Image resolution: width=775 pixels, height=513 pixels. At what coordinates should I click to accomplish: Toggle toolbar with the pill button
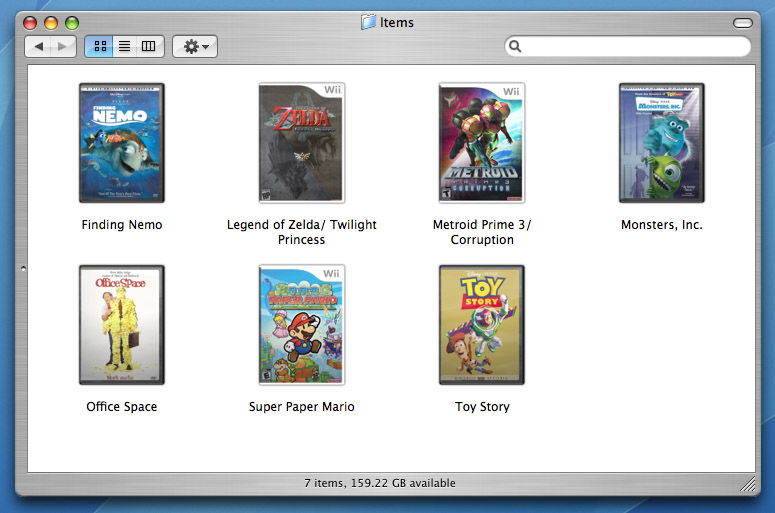(x=742, y=23)
